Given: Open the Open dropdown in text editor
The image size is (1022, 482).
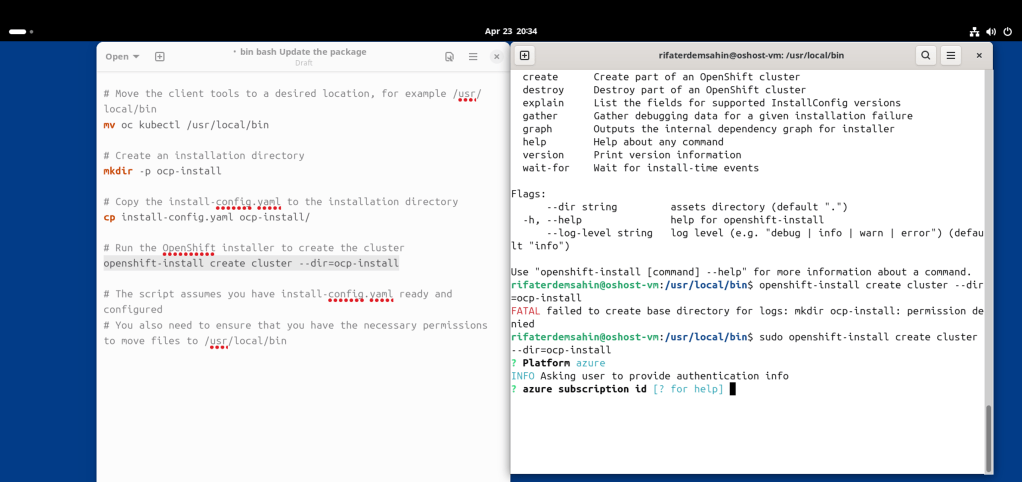Looking at the screenshot, I should pyautogui.click(x=123, y=57).
